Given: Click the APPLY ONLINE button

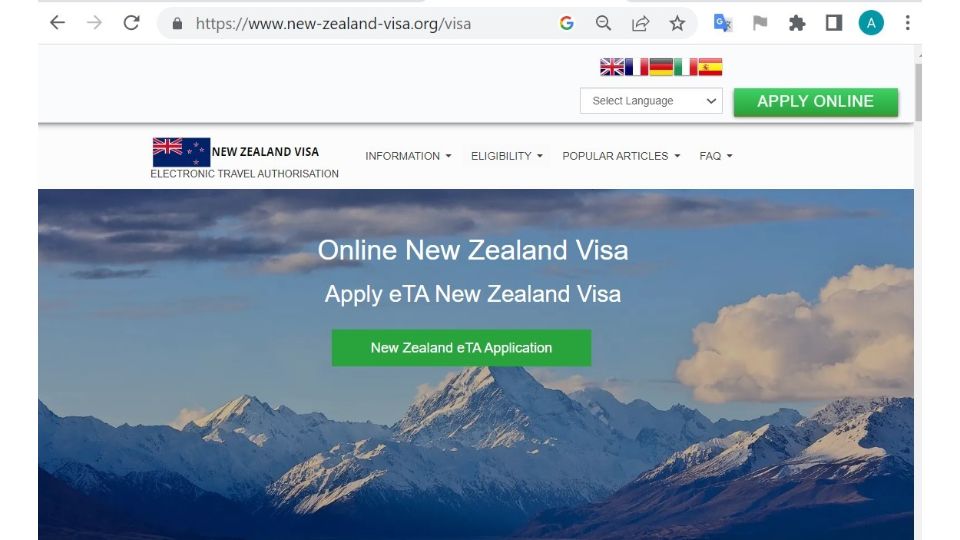Looking at the screenshot, I should click(x=816, y=102).
